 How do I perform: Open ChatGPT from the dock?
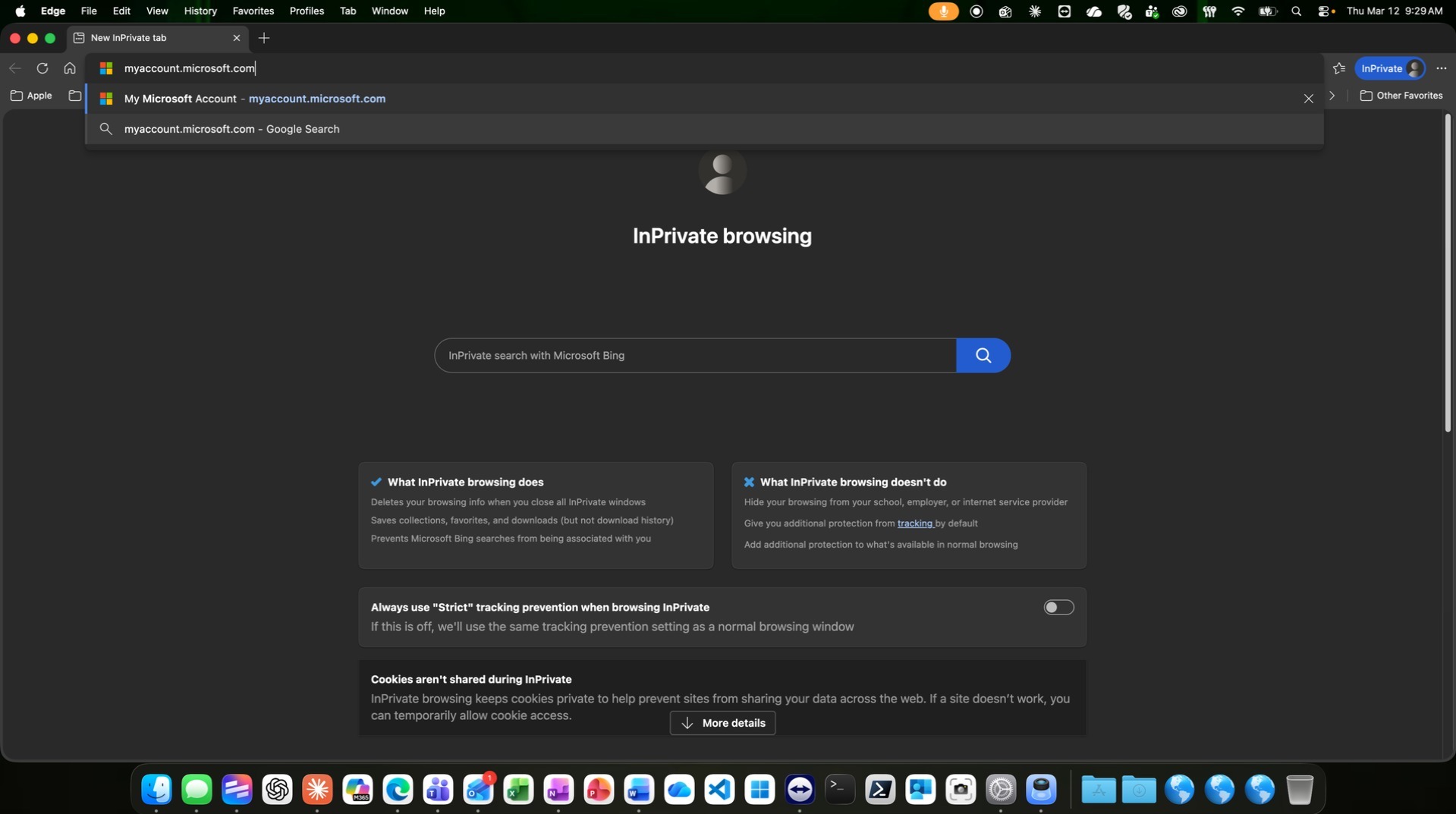[278, 790]
